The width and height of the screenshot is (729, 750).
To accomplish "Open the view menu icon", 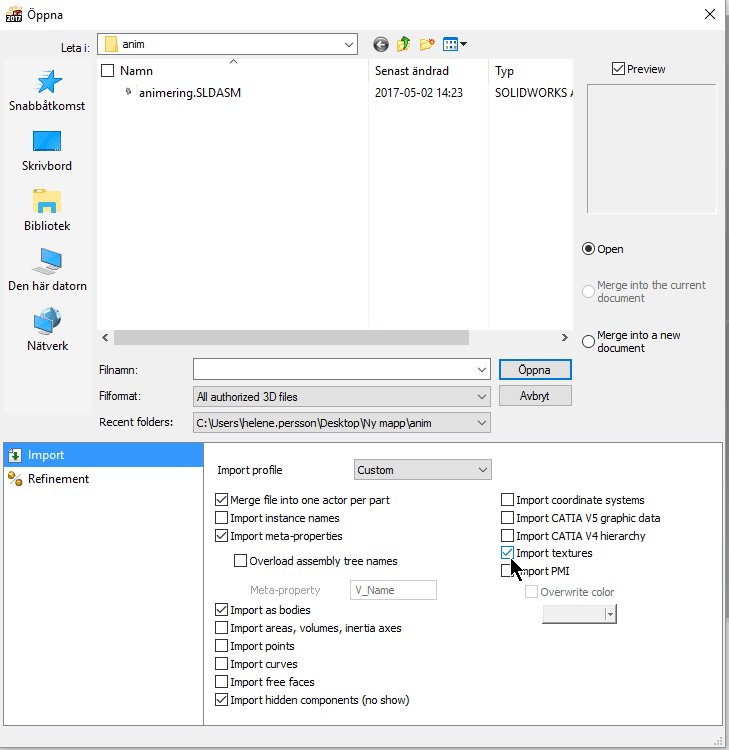I will [x=454, y=44].
